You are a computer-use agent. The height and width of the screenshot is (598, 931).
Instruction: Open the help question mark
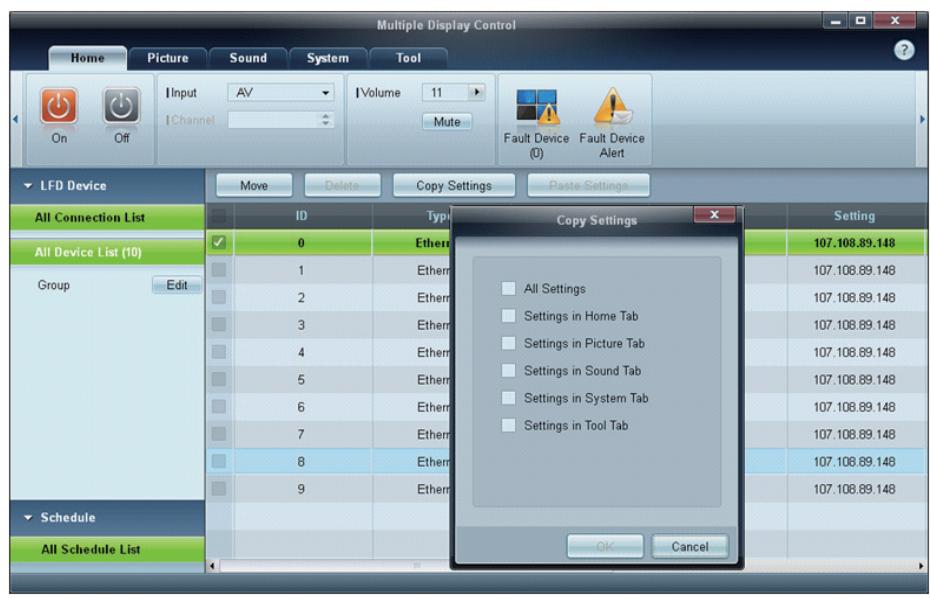coord(904,50)
